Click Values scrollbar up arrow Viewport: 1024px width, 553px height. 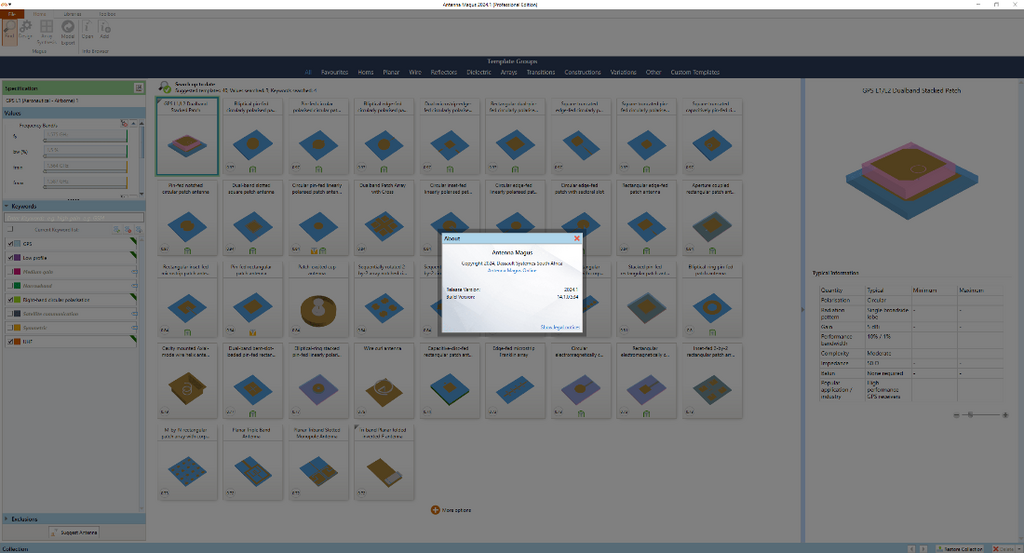[142, 123]
